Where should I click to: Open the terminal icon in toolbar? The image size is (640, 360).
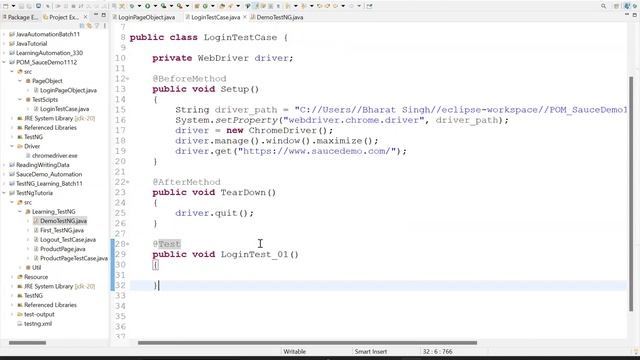[38, 6]
